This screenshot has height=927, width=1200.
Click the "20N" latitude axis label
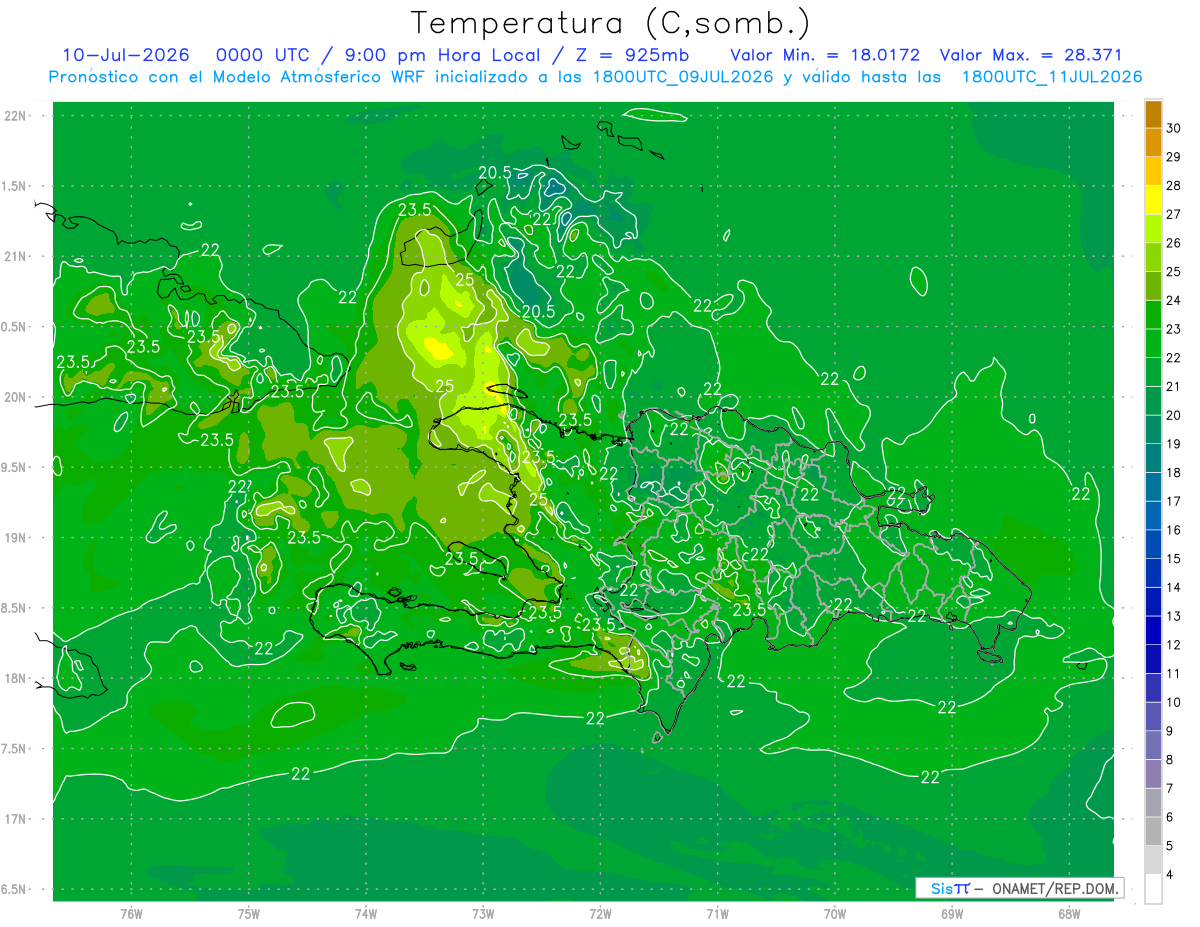[16, 397]
